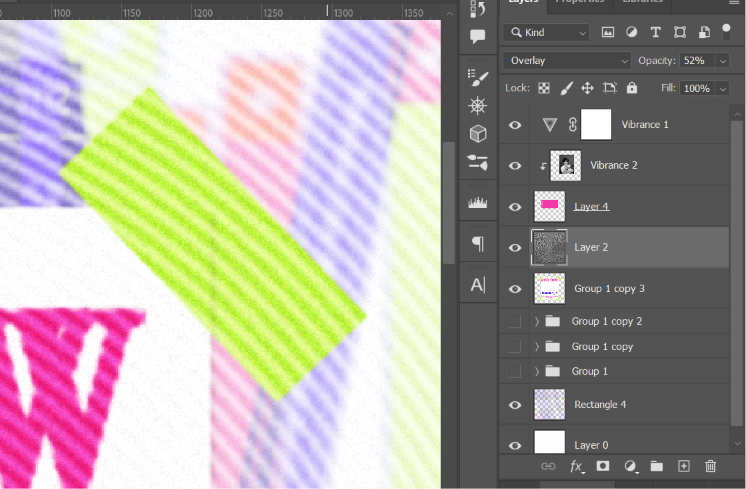The height and width of the screenshot is (489, 746).
Task: Select the Layer 2 texture thumbnail
Action: 550,247
